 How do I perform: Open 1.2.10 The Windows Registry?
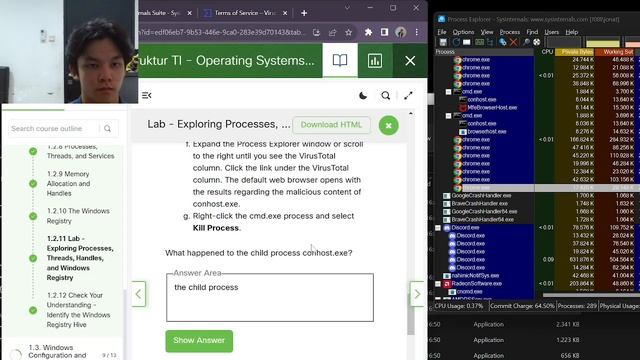pyautogui.click(x=78, y=216)
